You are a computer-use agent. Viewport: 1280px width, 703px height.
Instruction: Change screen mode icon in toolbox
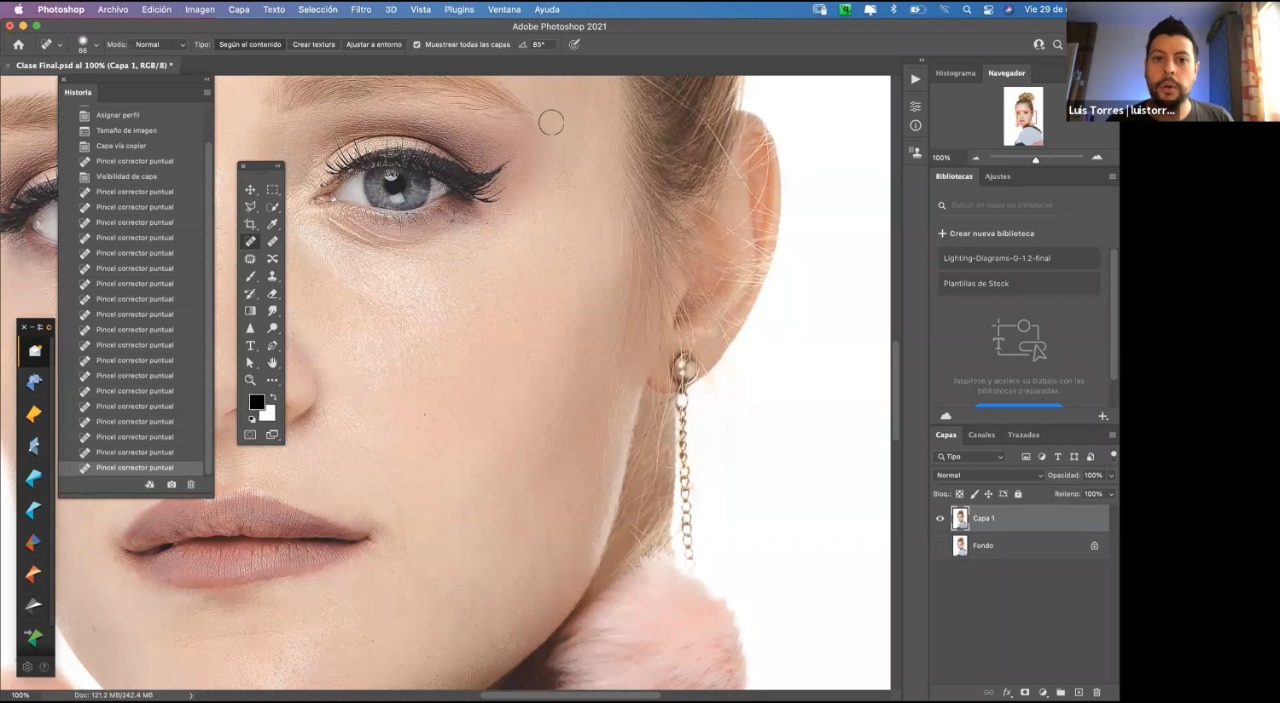pos(272,435)
